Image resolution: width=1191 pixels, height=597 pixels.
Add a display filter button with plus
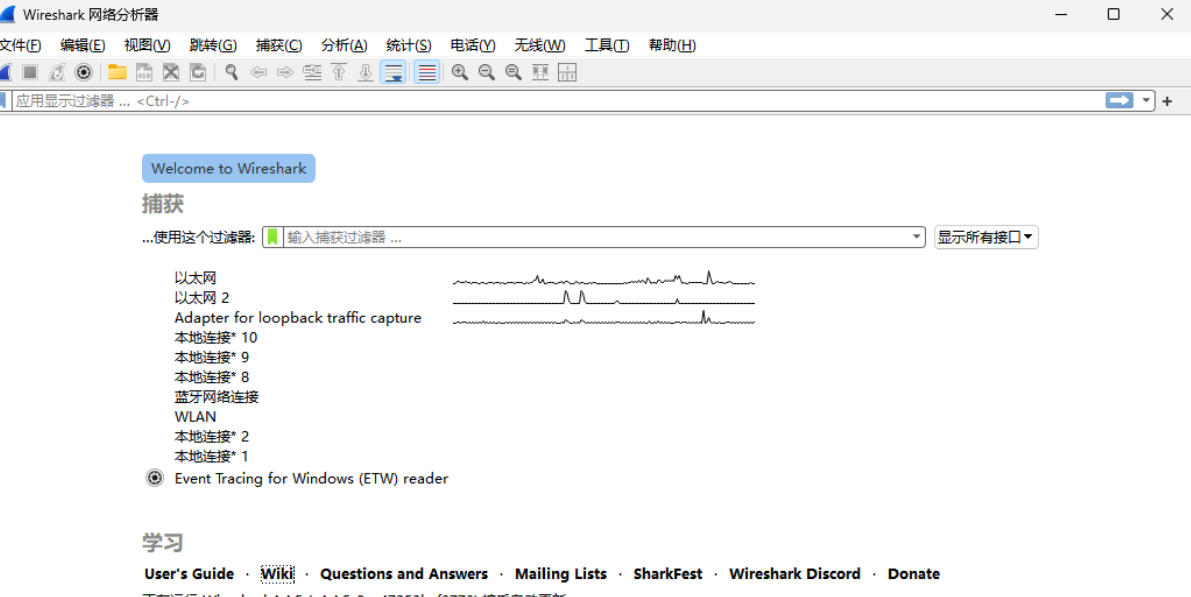pyautogui.click(x=1167, y=101)
